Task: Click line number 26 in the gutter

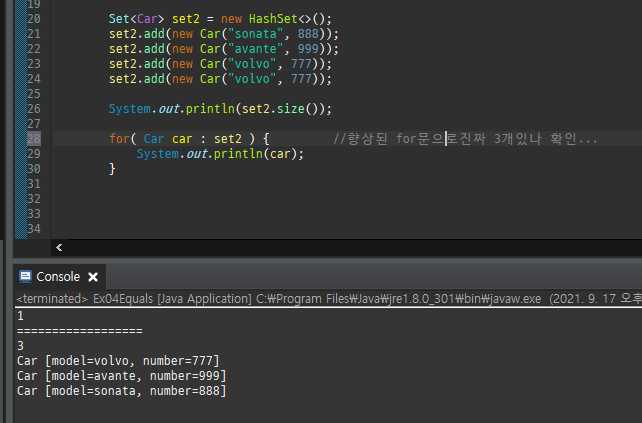Action: tap(34, 109)
